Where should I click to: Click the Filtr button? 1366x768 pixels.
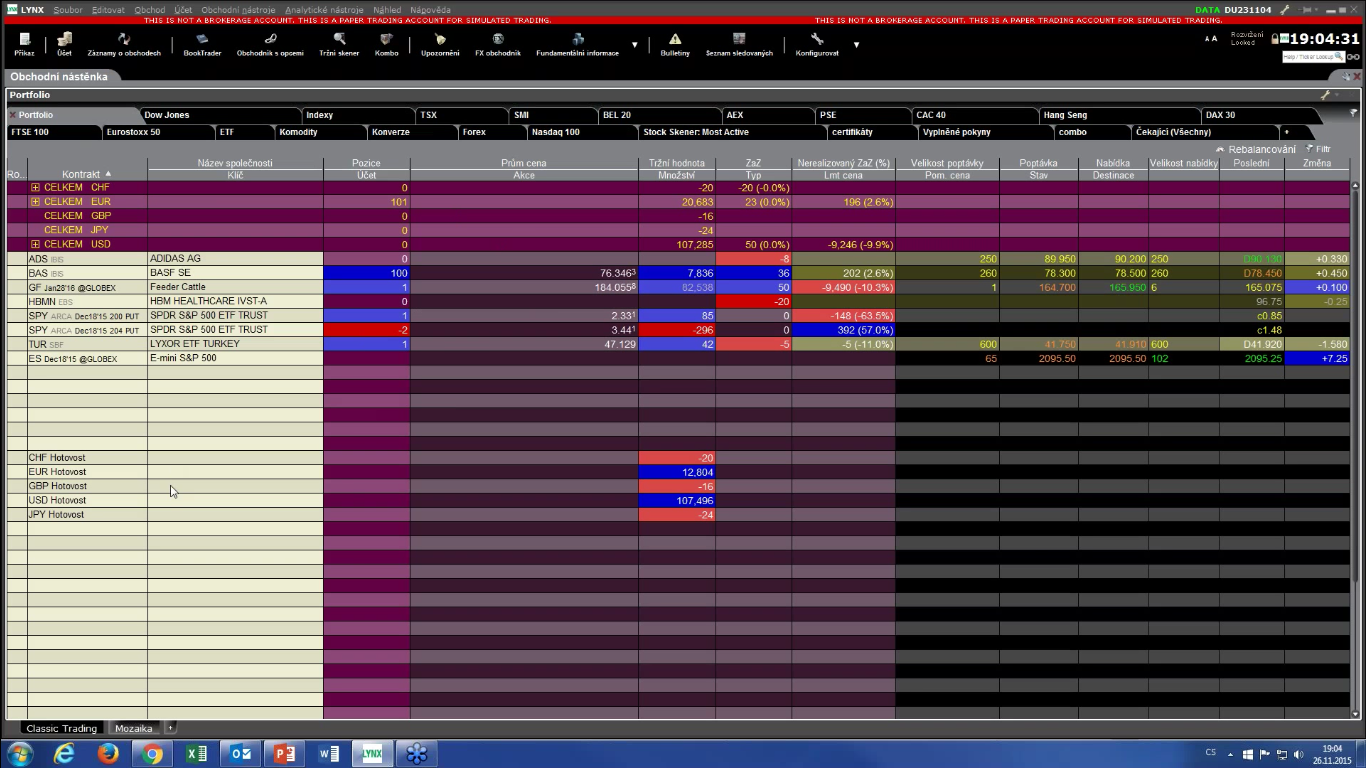click(x=1318, y=149)
